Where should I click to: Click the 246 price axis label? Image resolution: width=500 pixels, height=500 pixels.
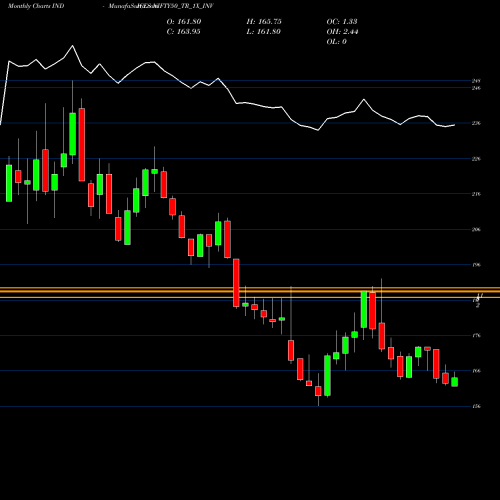point(476,88)
